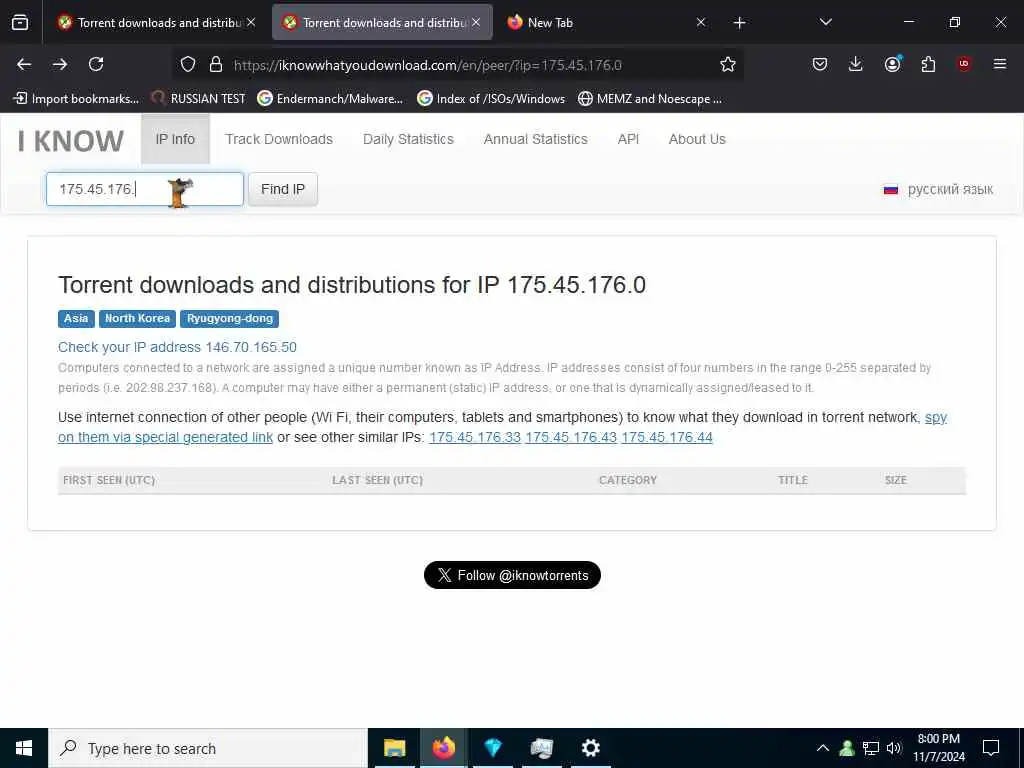The height and width of the screenshot is (768, 1024).
Task: Open MEMZ and Noescape bookmark
Action: 650,99
